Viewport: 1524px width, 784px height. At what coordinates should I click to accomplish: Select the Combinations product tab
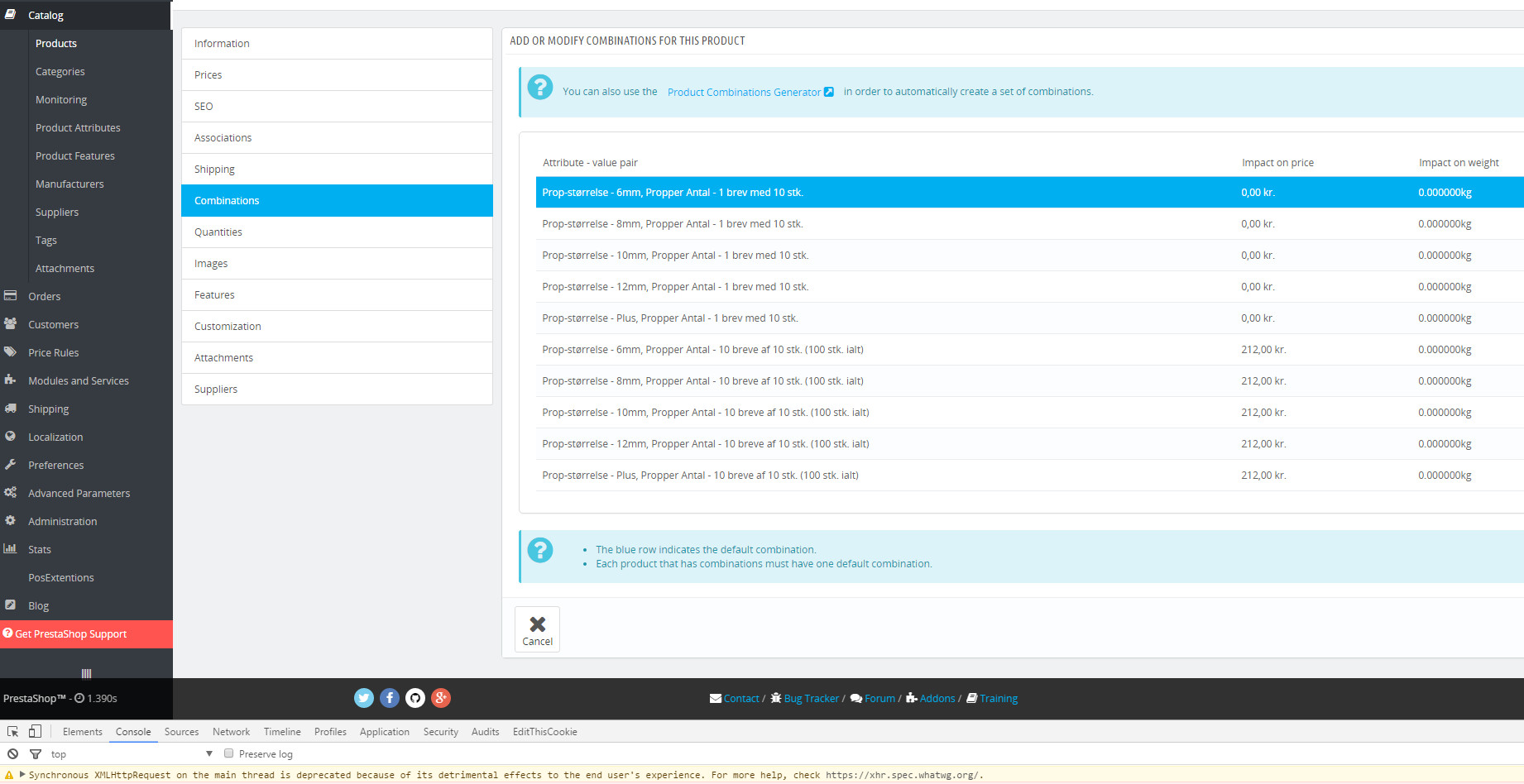pyautogui.click(x=337, y=201)
